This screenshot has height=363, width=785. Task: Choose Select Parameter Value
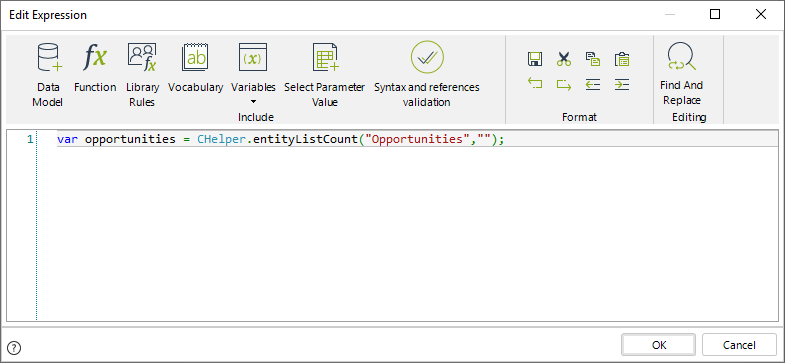click(324, 75)
